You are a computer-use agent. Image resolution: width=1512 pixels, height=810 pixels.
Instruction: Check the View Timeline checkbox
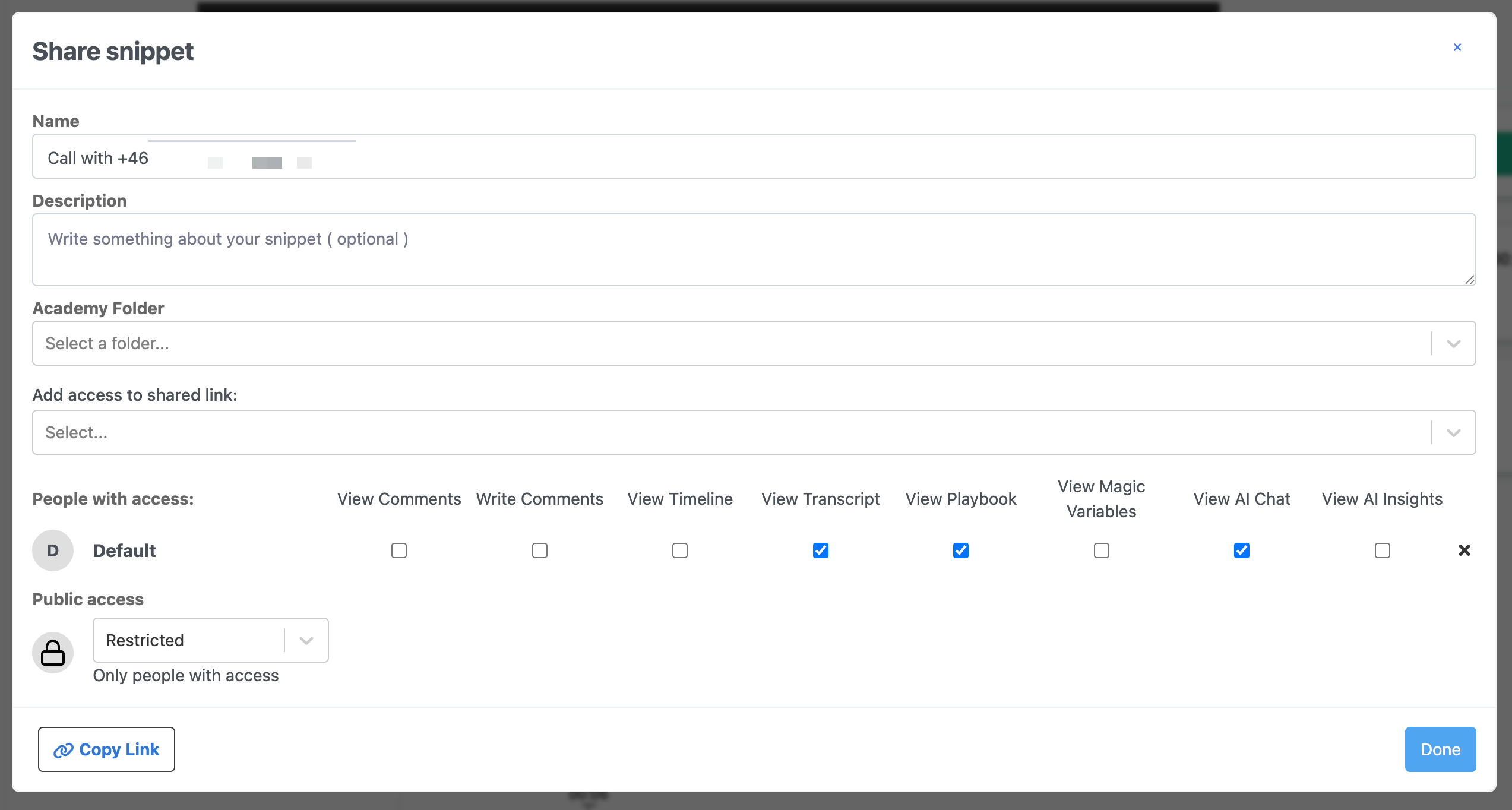click(680, 550)
